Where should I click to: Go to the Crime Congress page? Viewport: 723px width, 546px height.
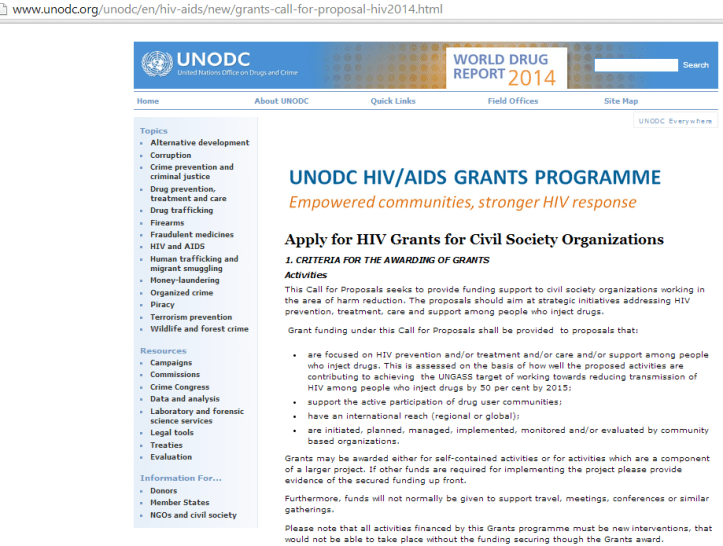click(x=179, y=387)
